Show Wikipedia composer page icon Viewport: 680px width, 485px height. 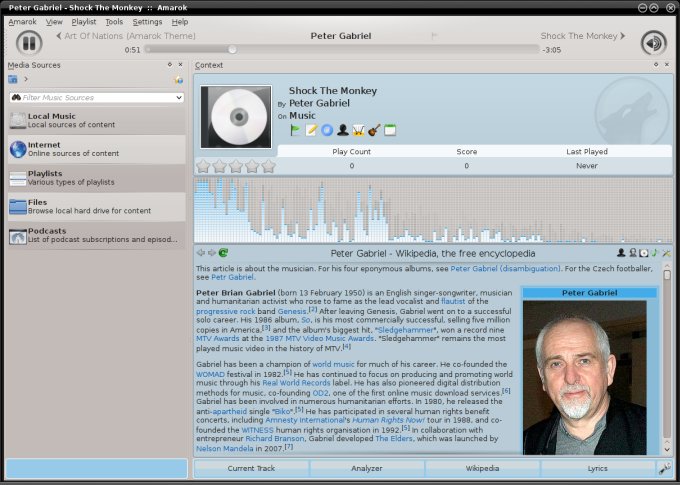[633, 253]
